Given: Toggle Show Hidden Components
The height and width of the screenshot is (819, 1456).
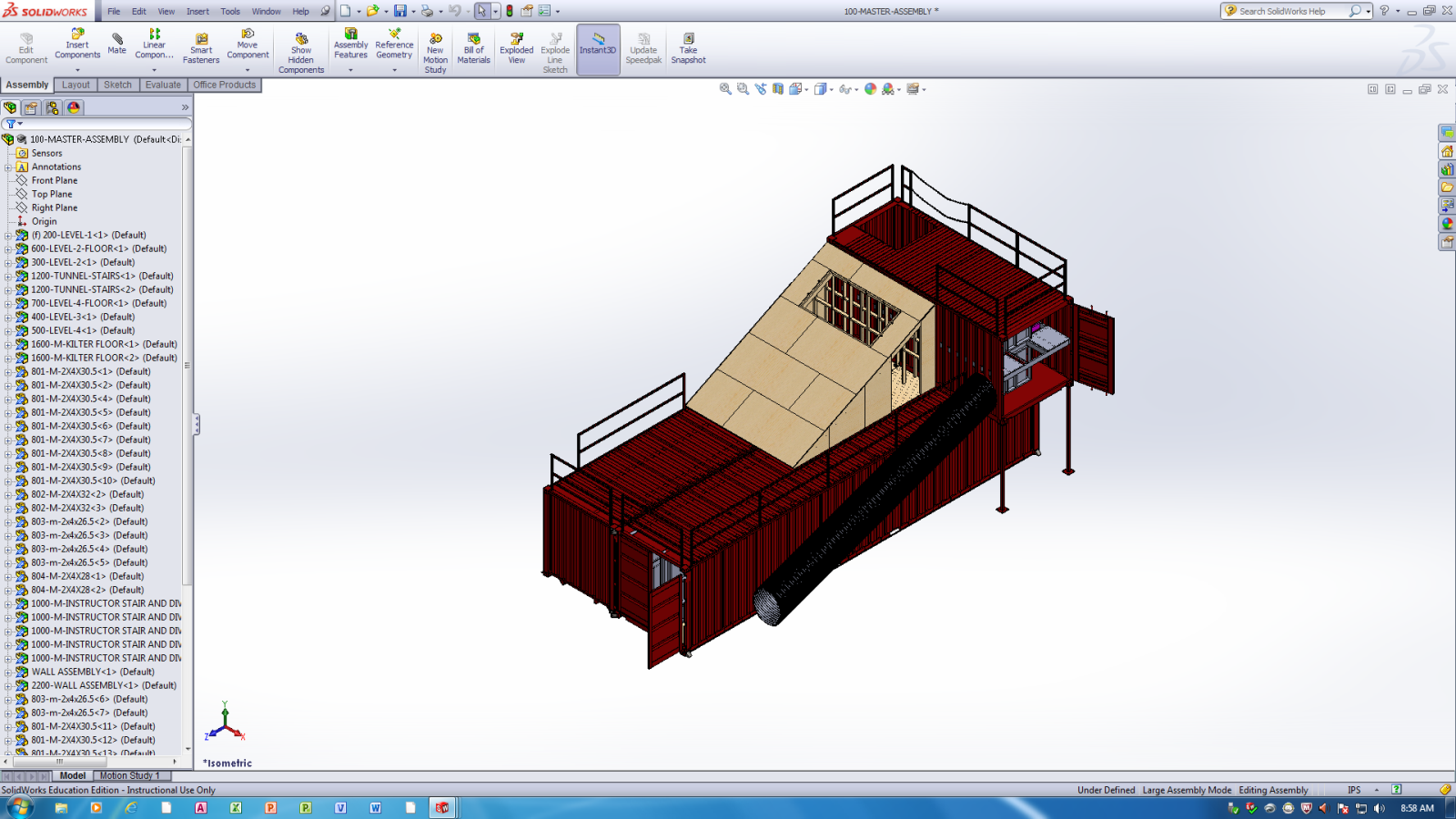Looking at the screenshot, I should point(301,53).
